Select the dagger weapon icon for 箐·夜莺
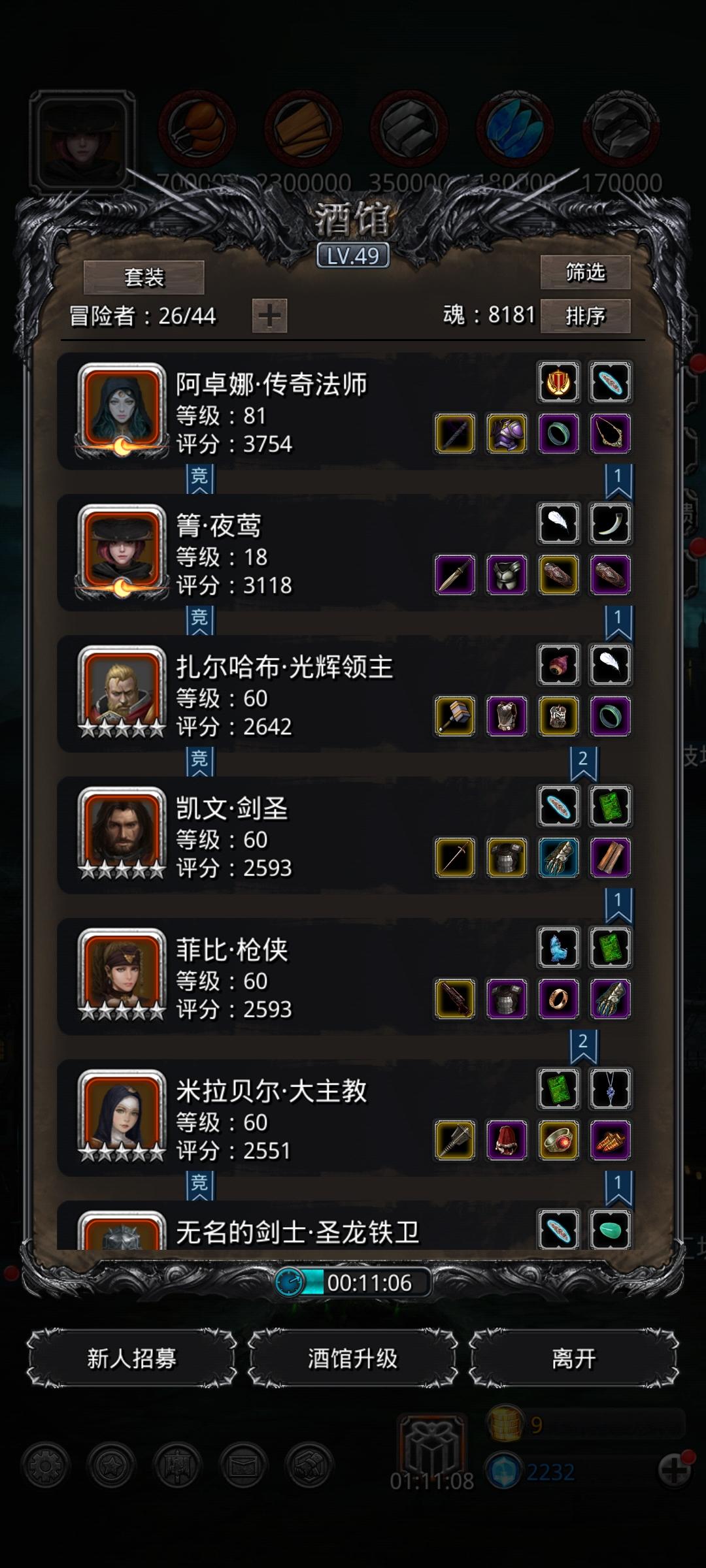 pyautogui.click(x=455, y=574)
